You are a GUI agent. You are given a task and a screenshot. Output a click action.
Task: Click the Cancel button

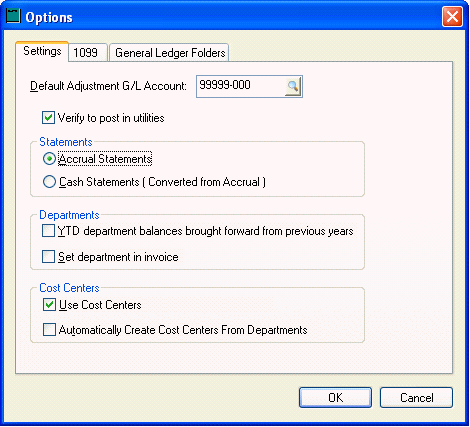pyautogui.click(x=416, y=397)
